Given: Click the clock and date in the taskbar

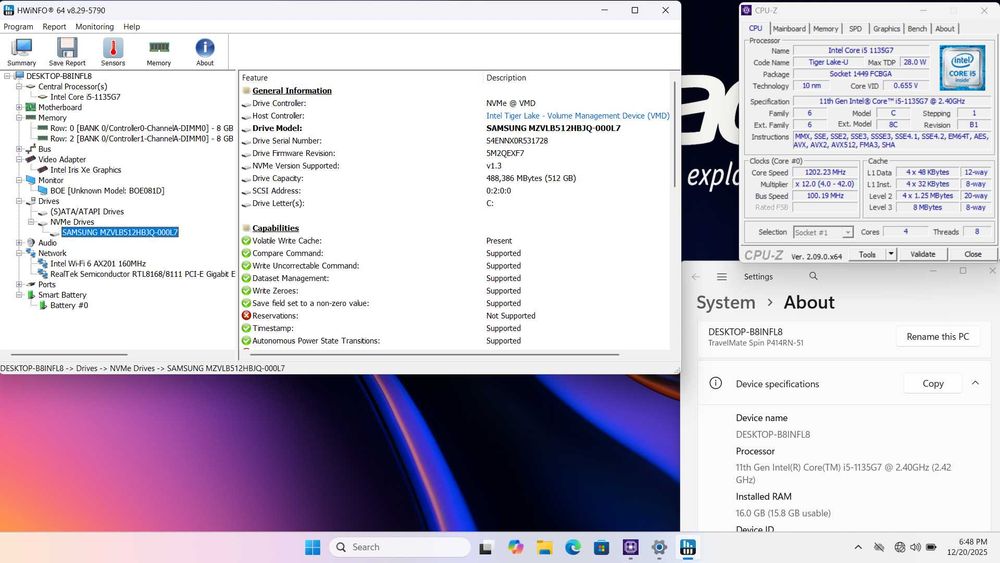Looking at the screenshot, I should (967, 547).
